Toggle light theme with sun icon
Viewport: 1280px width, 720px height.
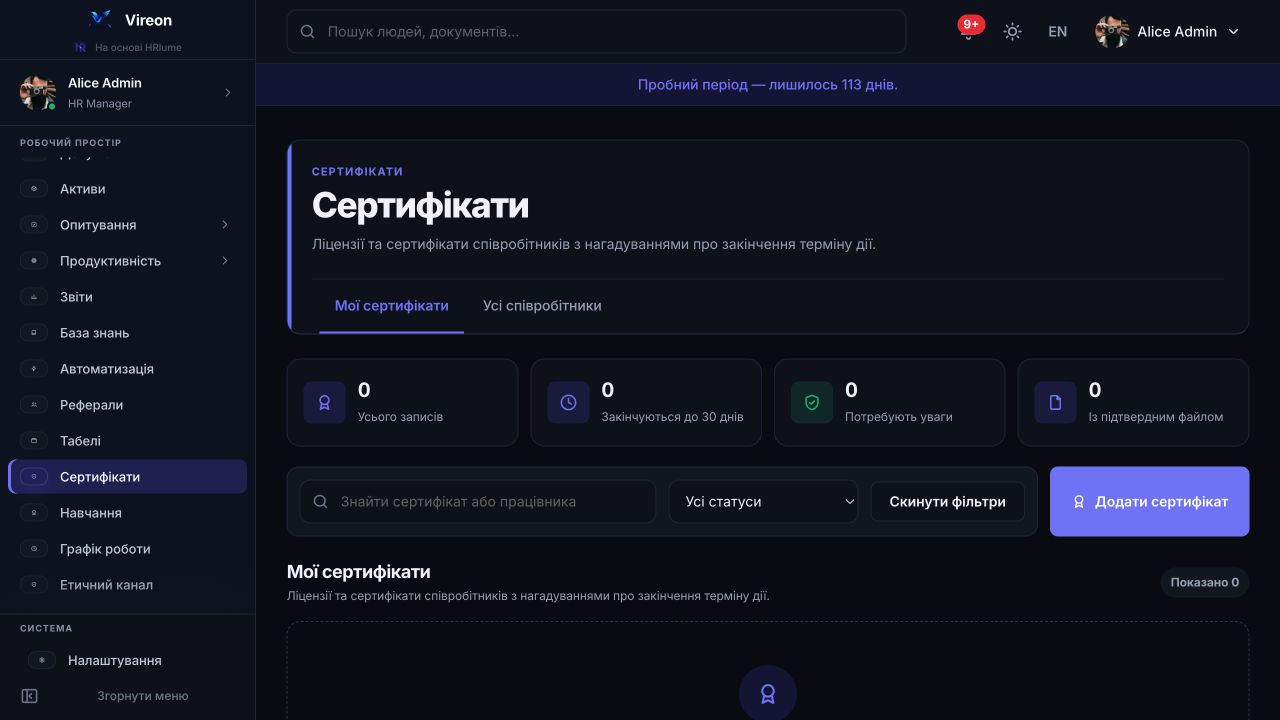pyautogui.click(x=1012, y=32)
